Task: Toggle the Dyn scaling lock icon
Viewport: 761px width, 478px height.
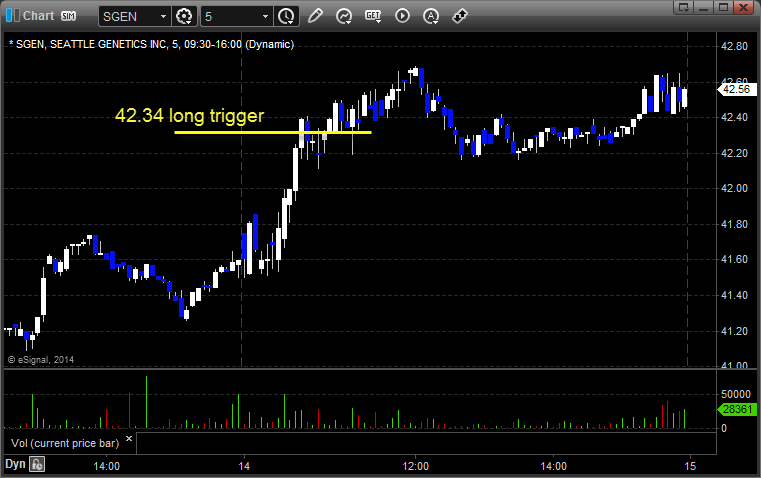Action: 37,464
